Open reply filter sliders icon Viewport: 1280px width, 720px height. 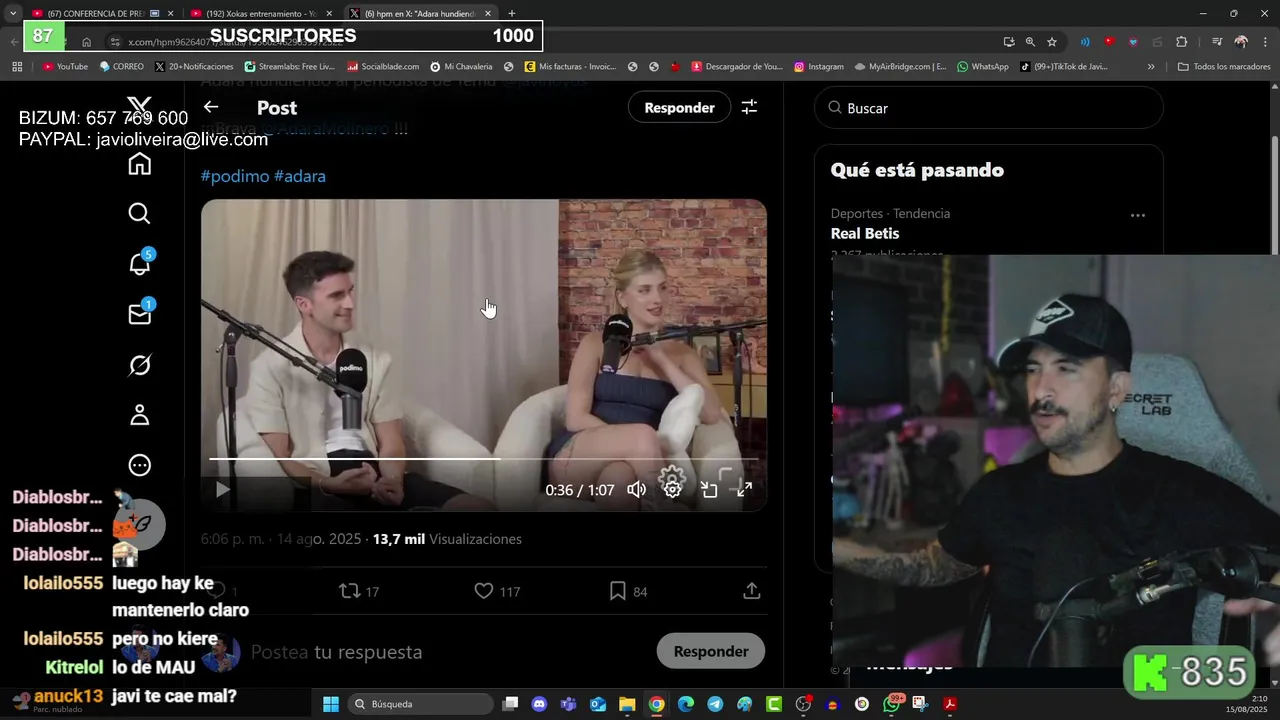[x=749, y=107]
